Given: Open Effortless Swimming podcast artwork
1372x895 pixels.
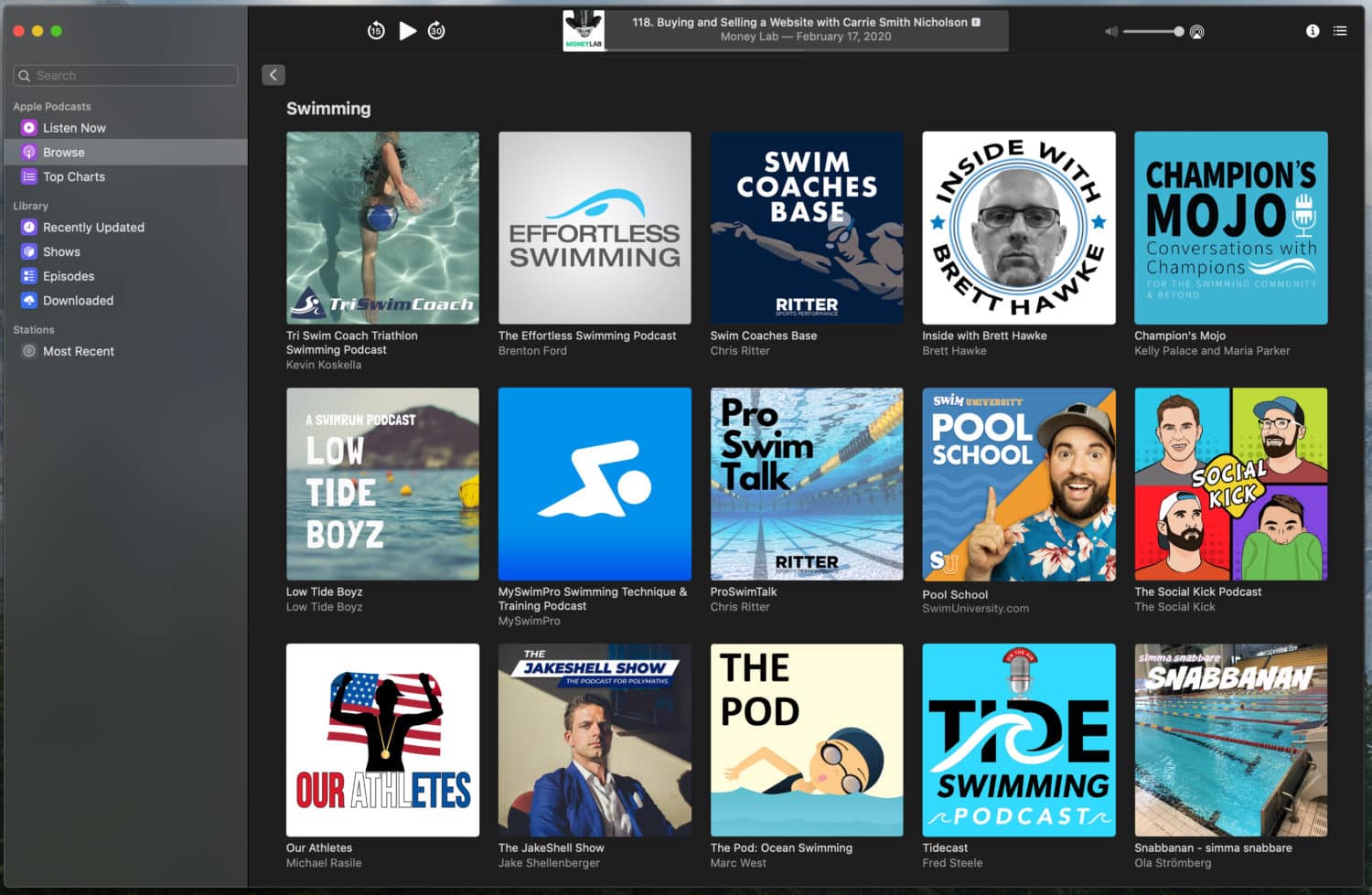Looking at the screenshot, I should pos(595,228).
